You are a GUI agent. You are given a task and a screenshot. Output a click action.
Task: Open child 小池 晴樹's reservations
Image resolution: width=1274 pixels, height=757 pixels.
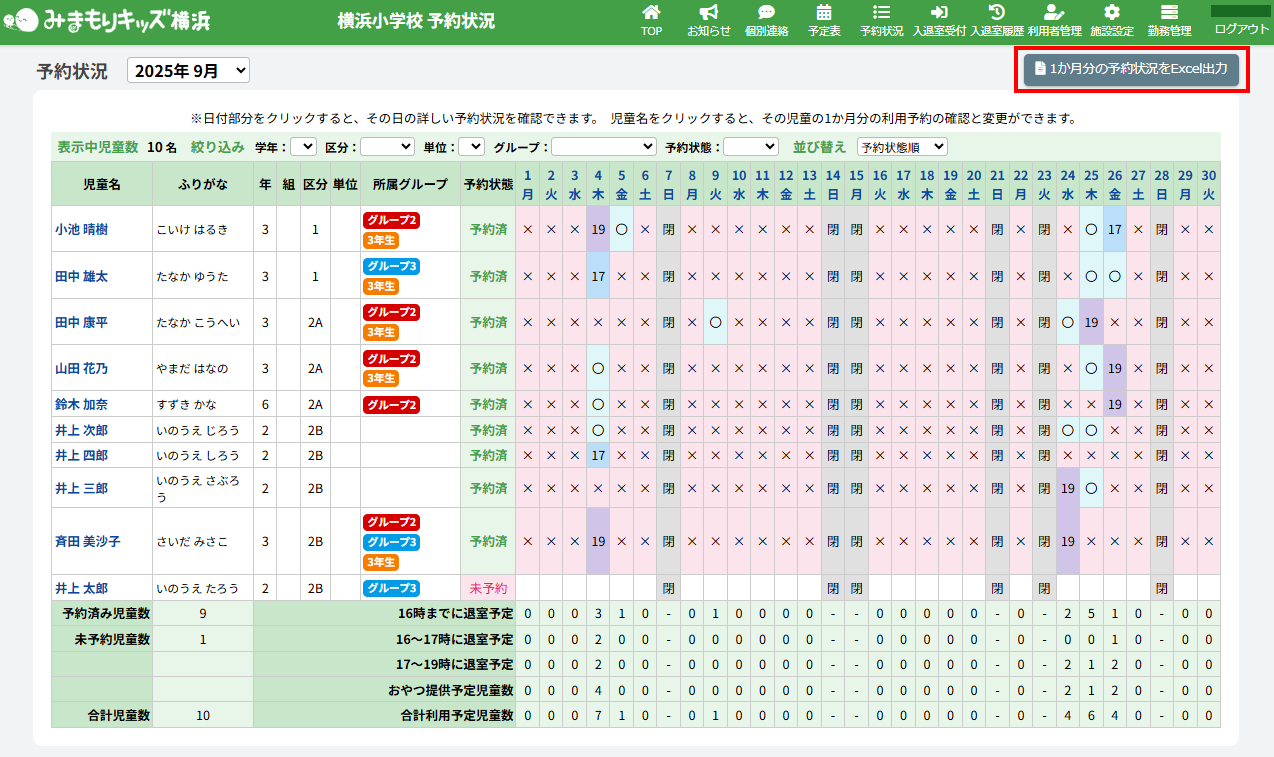tap(82, 229)
